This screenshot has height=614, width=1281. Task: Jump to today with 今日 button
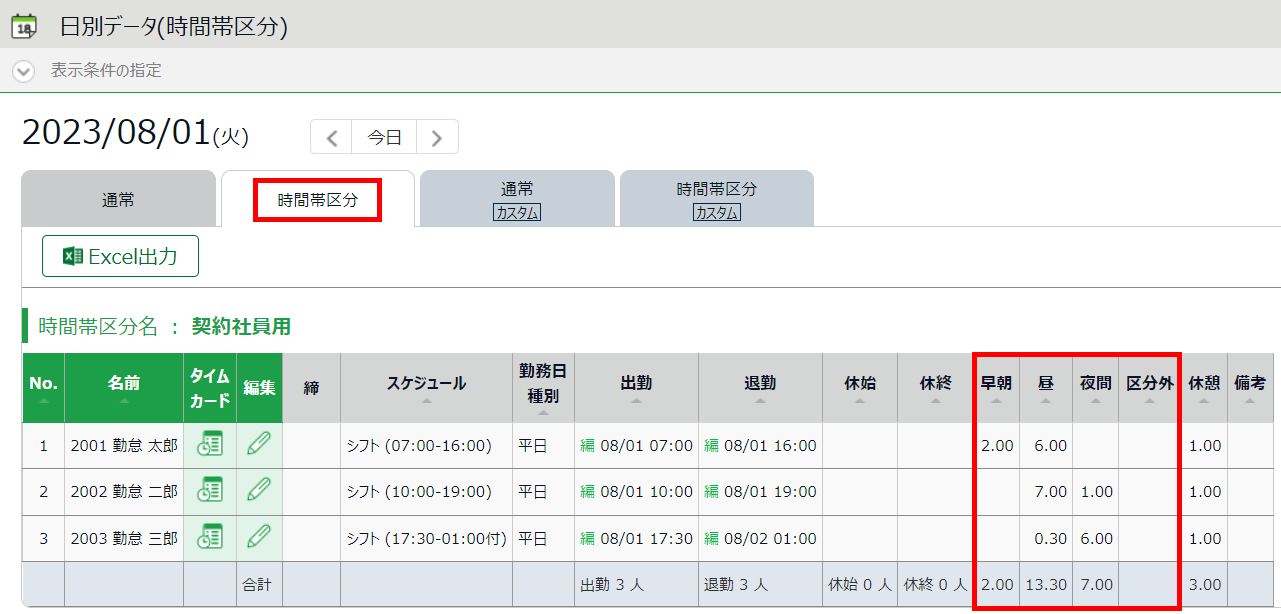point(384,137)
